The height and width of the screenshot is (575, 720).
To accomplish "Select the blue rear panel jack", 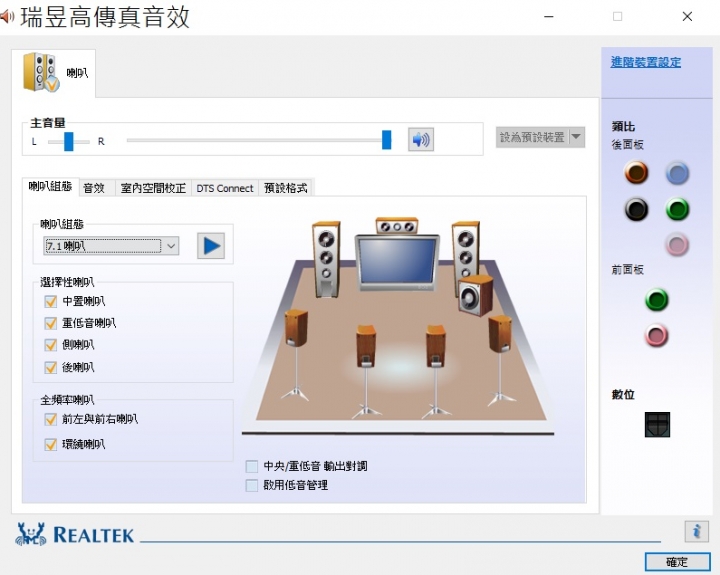I will click(677, 173).
